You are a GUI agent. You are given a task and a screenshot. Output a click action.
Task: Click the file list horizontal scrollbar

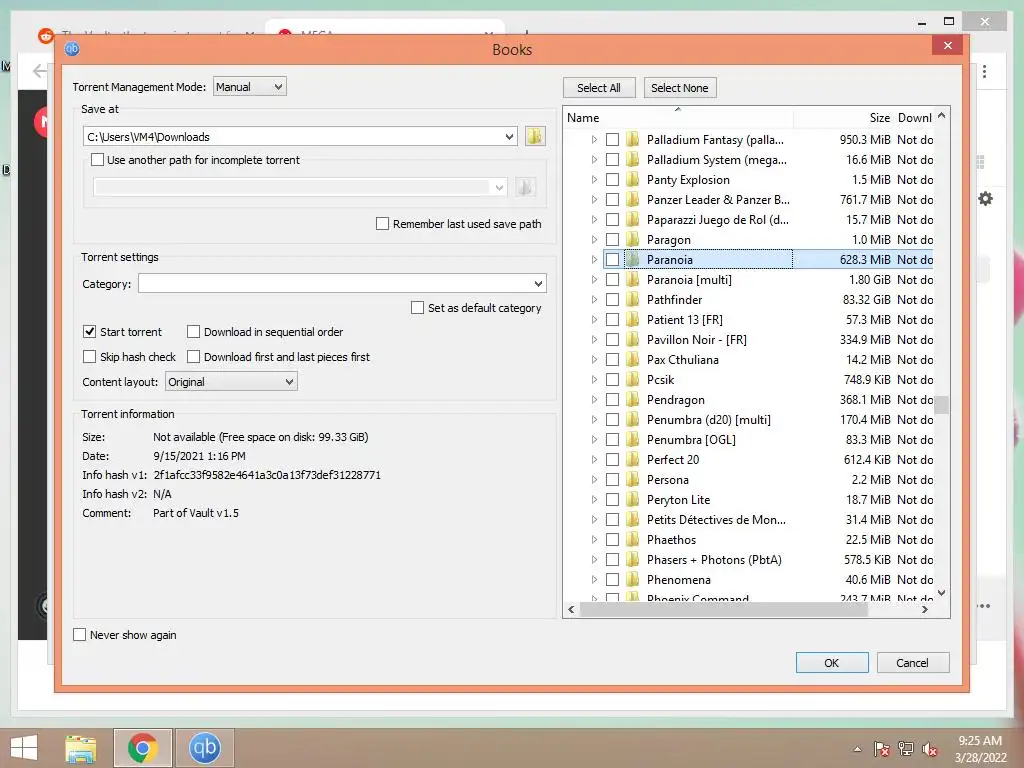pyautogui.click(x=724, y=609)
